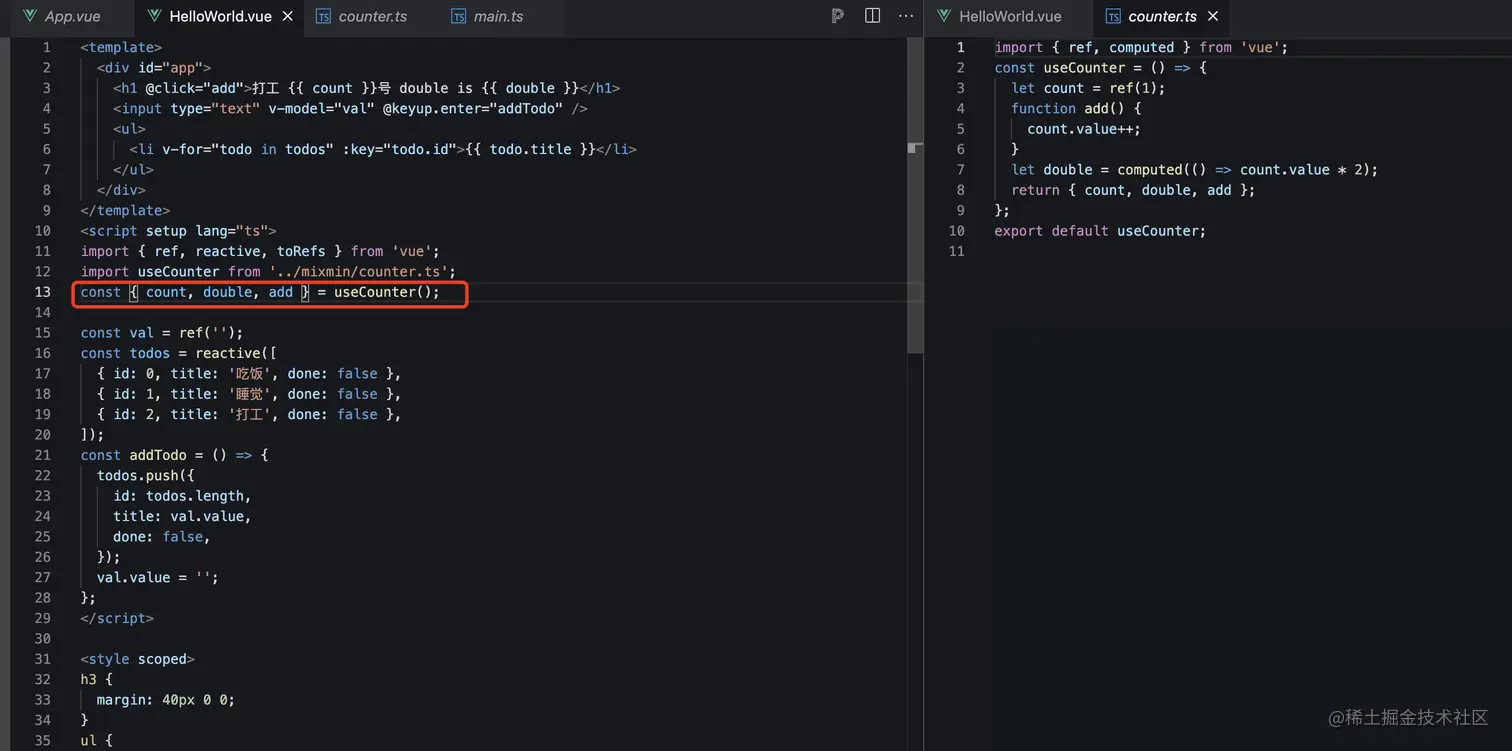Click the TS icon on the left counter.ts tab
Image resolution: width=1512 pixels, height=751 pixels.
point(323,16)
